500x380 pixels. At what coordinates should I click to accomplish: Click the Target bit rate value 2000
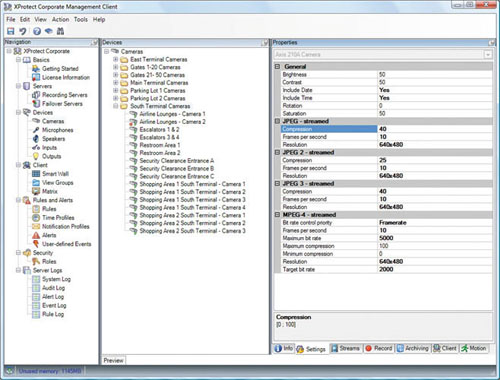pos(434,269)
